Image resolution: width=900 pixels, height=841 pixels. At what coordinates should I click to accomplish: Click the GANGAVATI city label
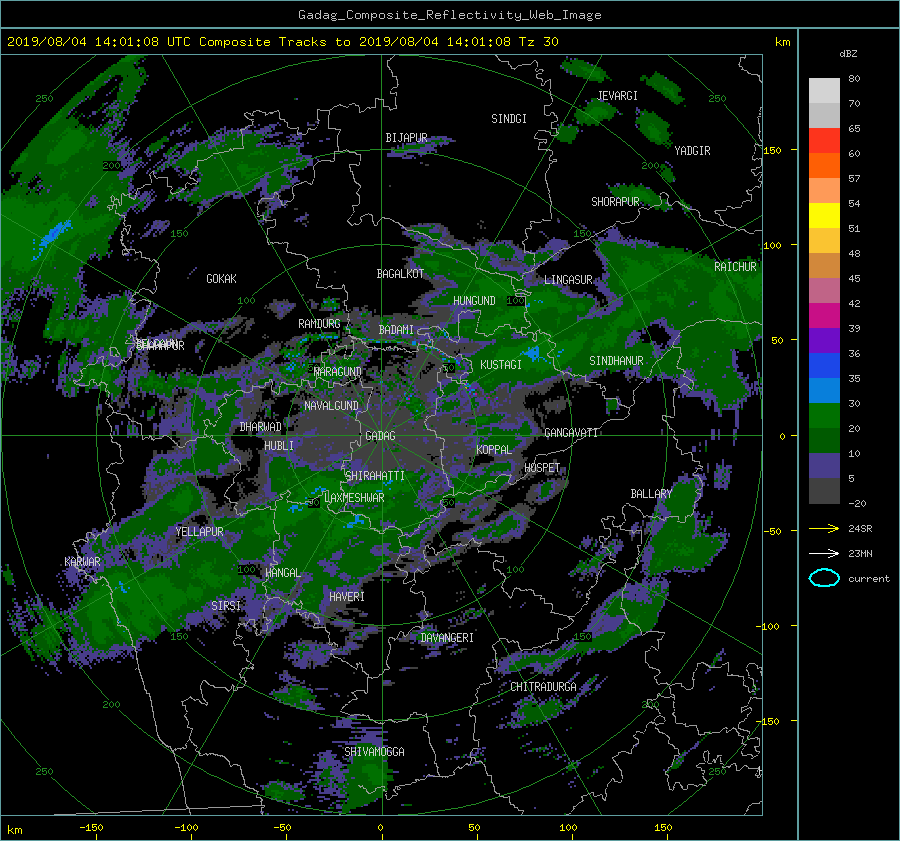coord(571,432)
